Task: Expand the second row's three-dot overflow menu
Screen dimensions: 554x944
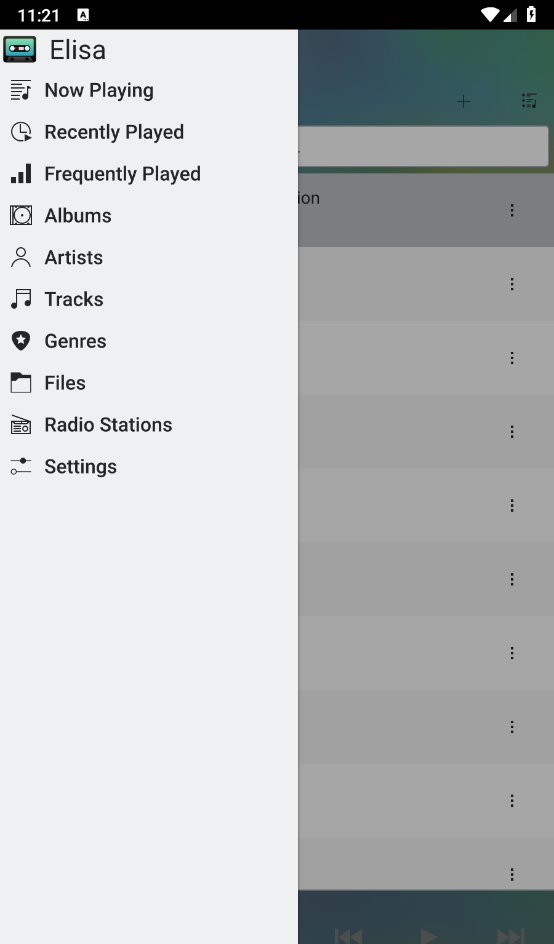Action: 512,284
